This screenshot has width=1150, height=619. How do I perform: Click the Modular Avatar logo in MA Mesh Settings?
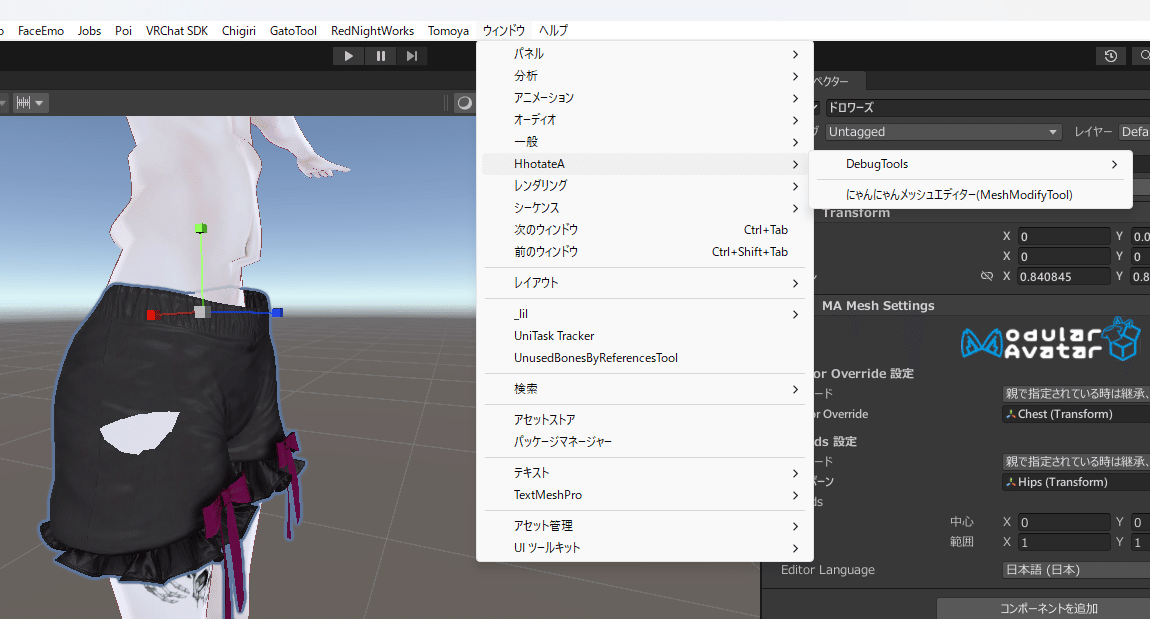coord(1050,338)
